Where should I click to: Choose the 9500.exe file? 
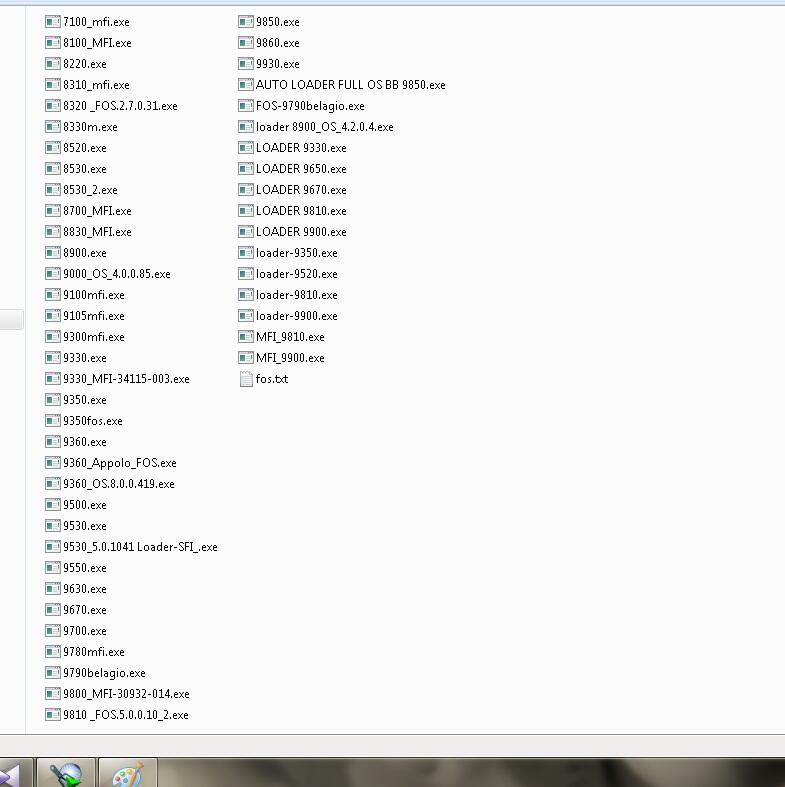coord(85,505)
